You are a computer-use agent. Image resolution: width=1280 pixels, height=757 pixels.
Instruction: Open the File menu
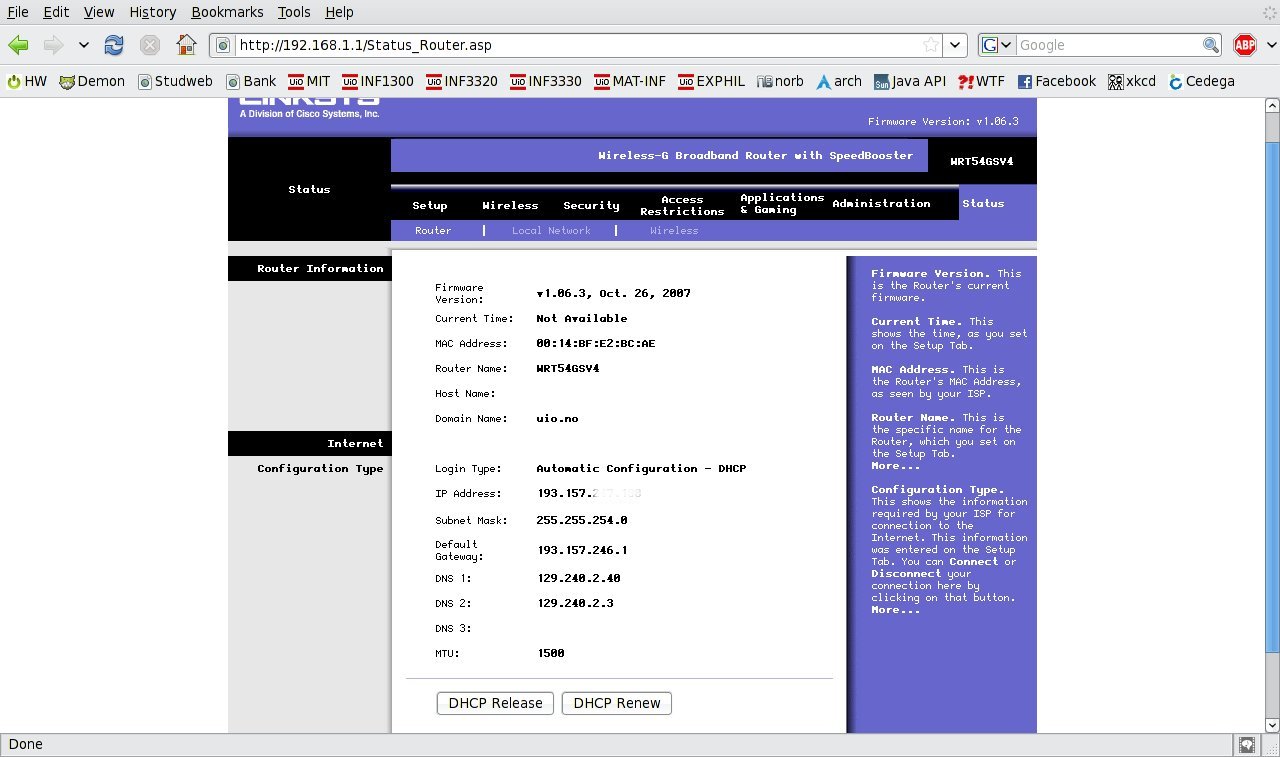point(18,12)
